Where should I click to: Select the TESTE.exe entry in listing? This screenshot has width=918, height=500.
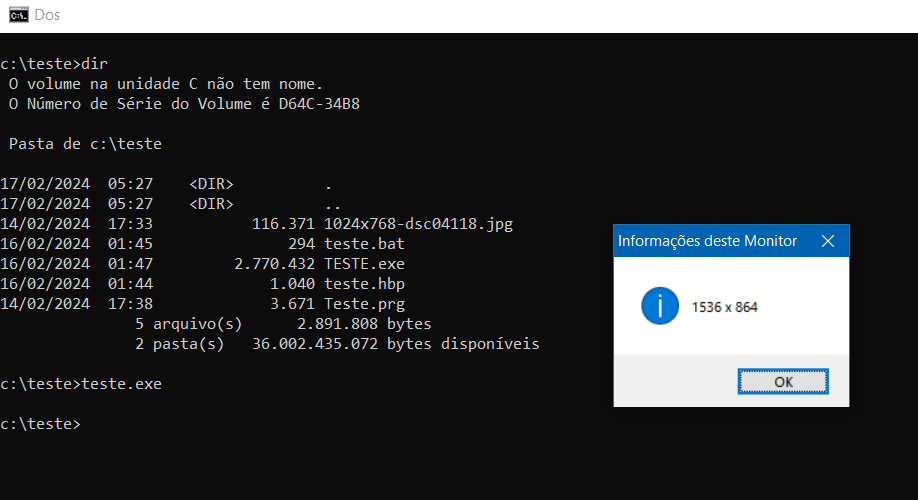click(x=364, y=264)
